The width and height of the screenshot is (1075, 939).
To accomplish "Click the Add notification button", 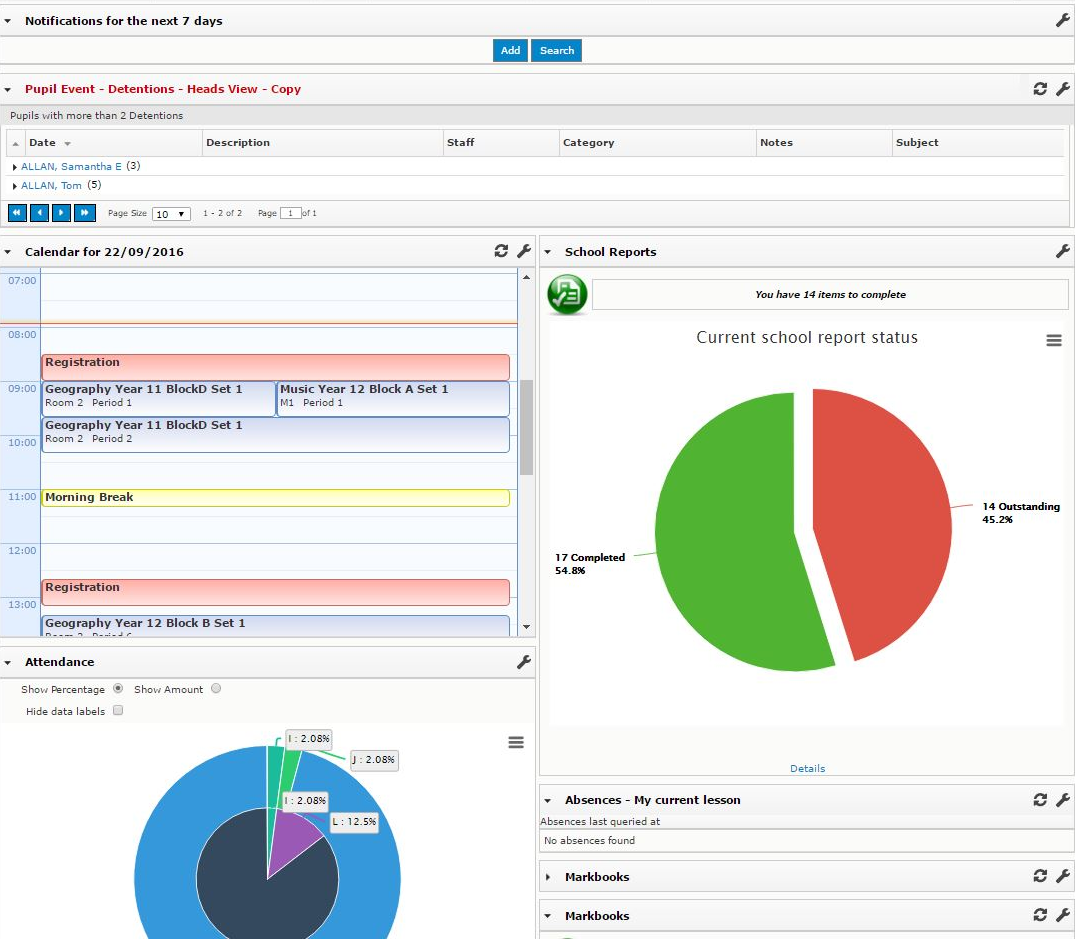I will tap(510, 50).
